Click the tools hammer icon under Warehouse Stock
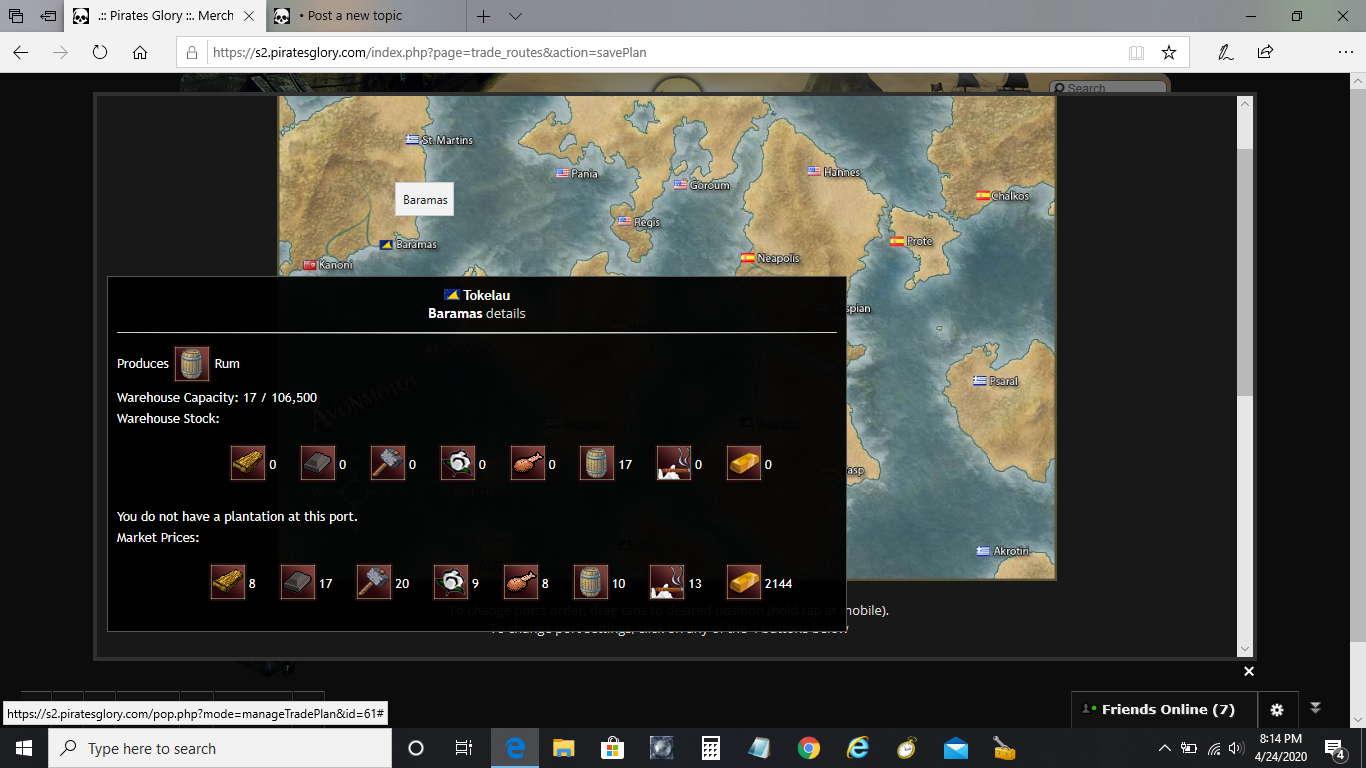This screenshot has height=768, width=1366. click(x=388, y=464)
